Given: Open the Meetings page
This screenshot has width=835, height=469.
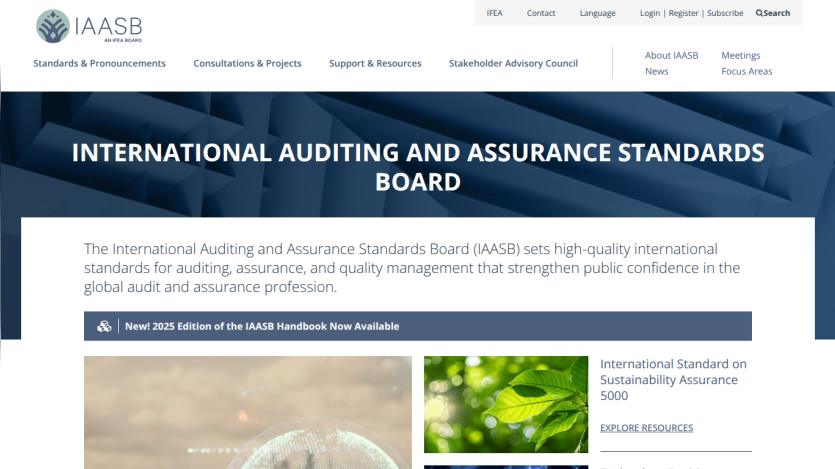Looking at the screenshot, I should point(740,55).
